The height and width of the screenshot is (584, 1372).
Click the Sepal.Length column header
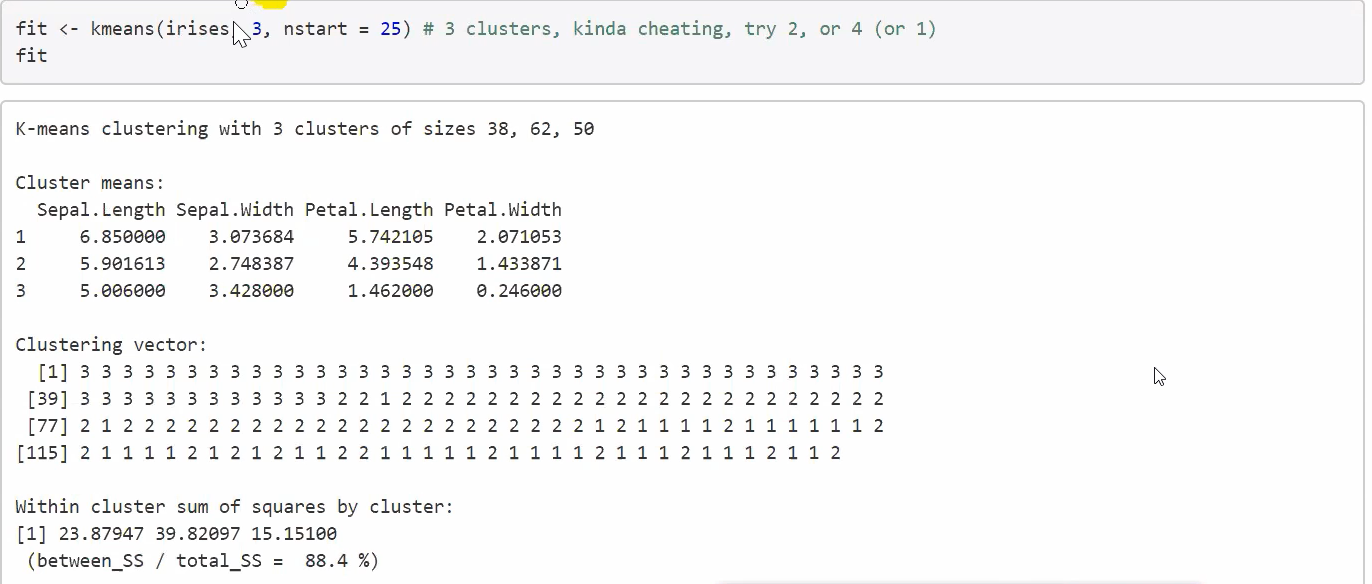[101, 210]
